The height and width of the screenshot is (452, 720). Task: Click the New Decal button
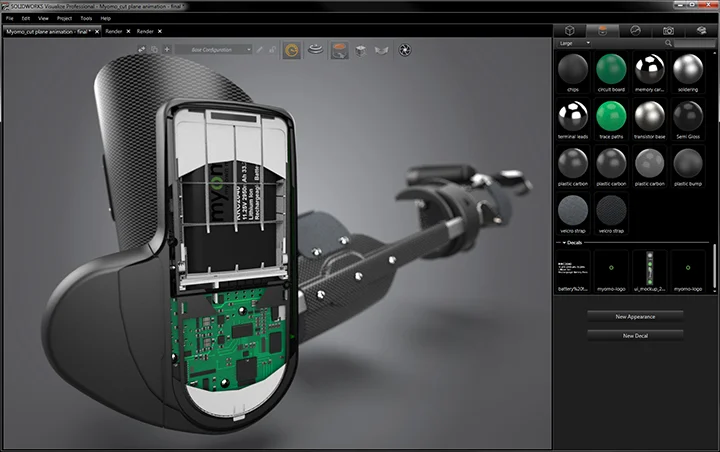tap(635, 335)
